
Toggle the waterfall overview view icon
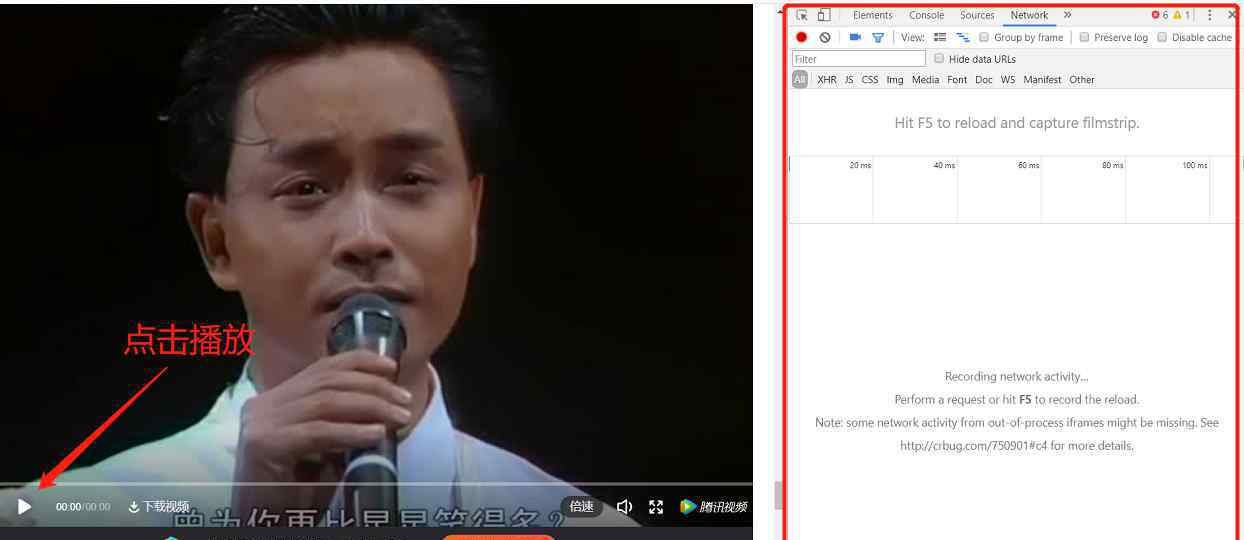point(963,37)
